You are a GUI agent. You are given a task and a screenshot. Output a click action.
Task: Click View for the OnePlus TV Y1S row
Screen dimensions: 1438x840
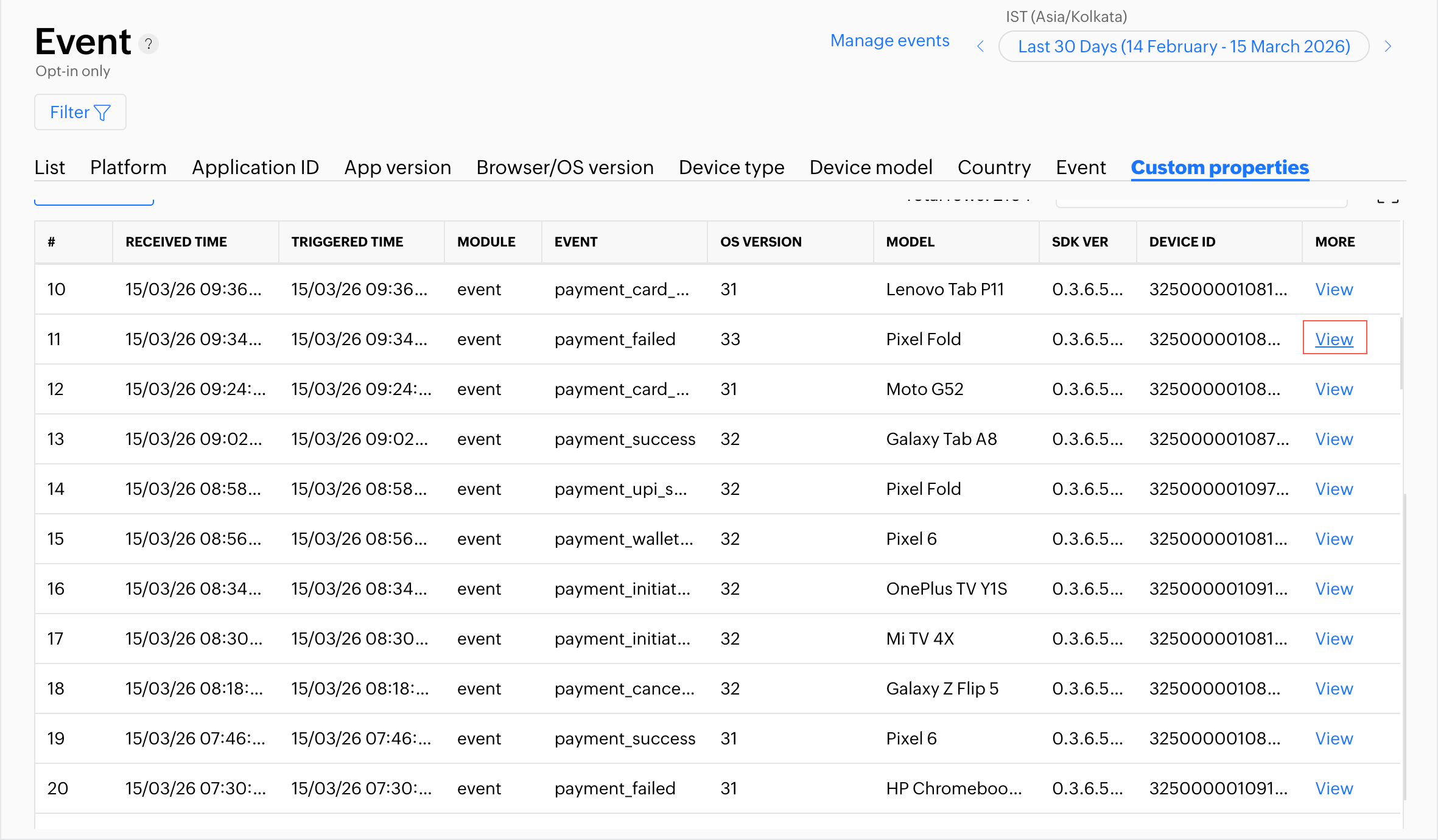pos(1334,589)
